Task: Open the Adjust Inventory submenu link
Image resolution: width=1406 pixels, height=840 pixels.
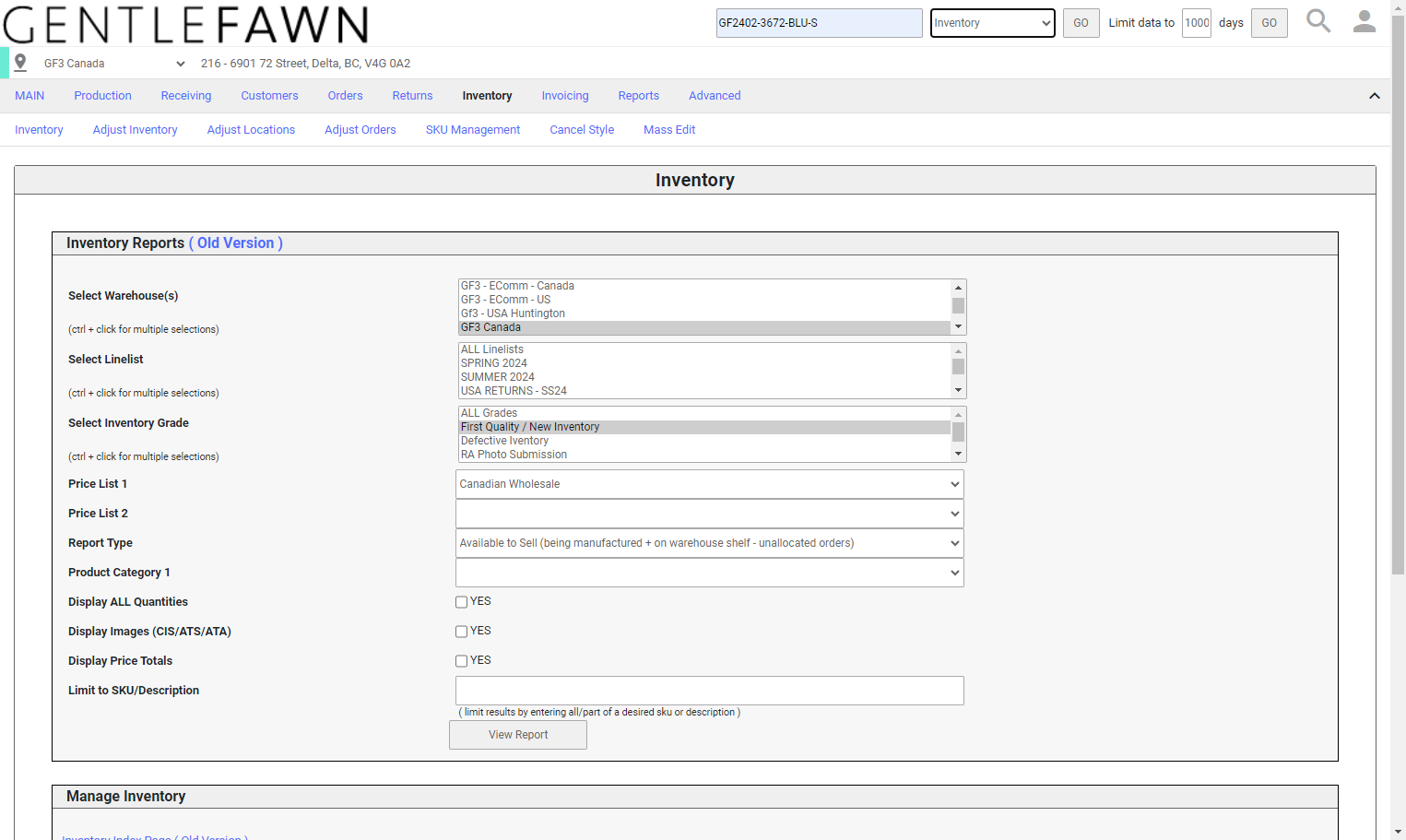Action: (135, 130)
